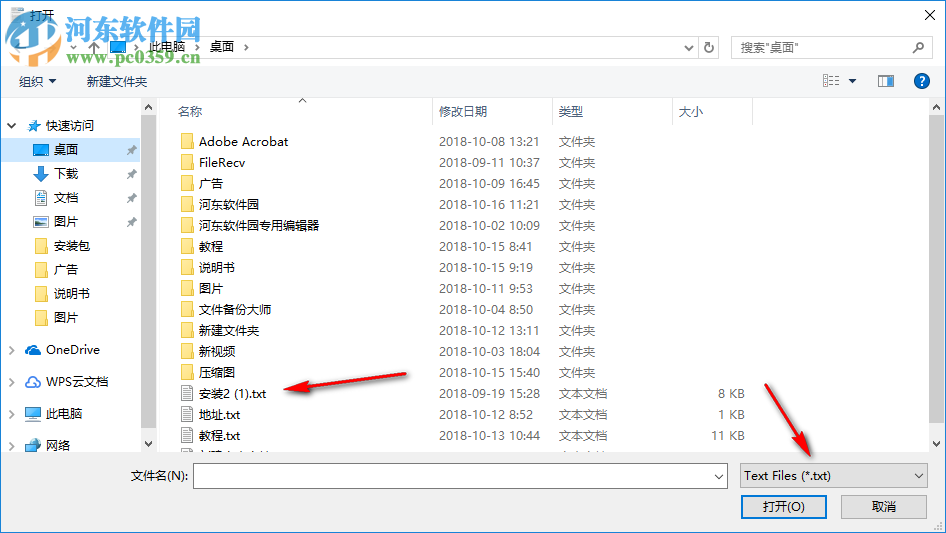Click the file list scrollbar down arrow
Image resolution: width=946 pixels, height=533 pixels.
(936, 444)
